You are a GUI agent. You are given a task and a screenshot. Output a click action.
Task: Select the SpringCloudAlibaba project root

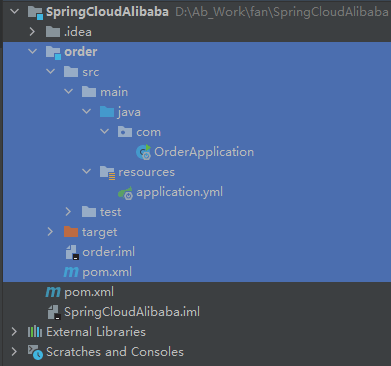107,12
